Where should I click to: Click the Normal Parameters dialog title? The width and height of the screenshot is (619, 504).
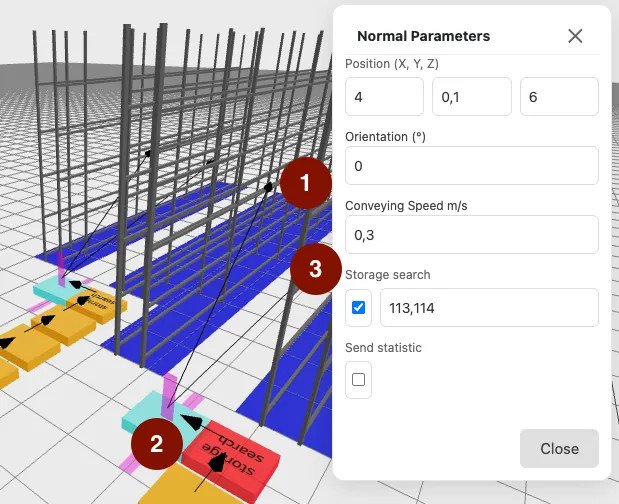(423, 36)
